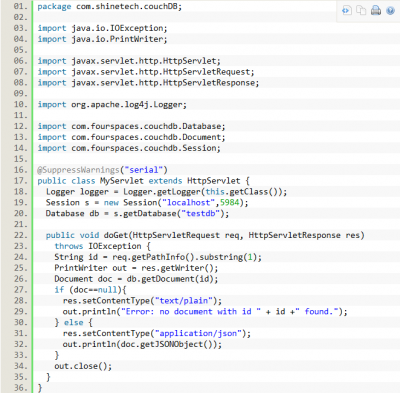Viewport: 400px width, 393px height.
Task: Click the print code printer icon
Action: 376,11
